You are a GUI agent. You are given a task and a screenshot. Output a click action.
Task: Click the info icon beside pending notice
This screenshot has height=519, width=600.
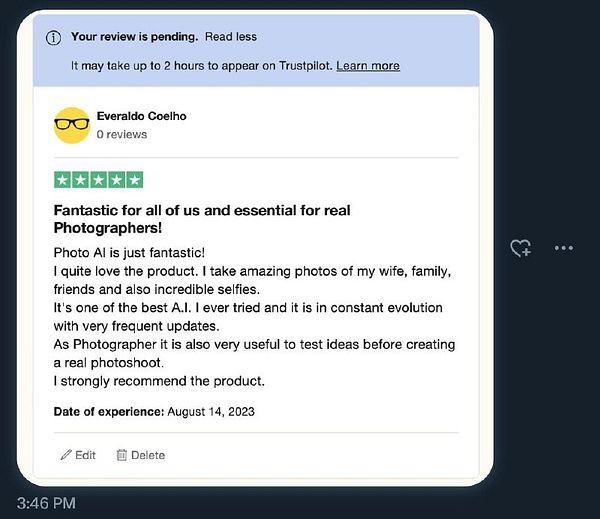53,38
